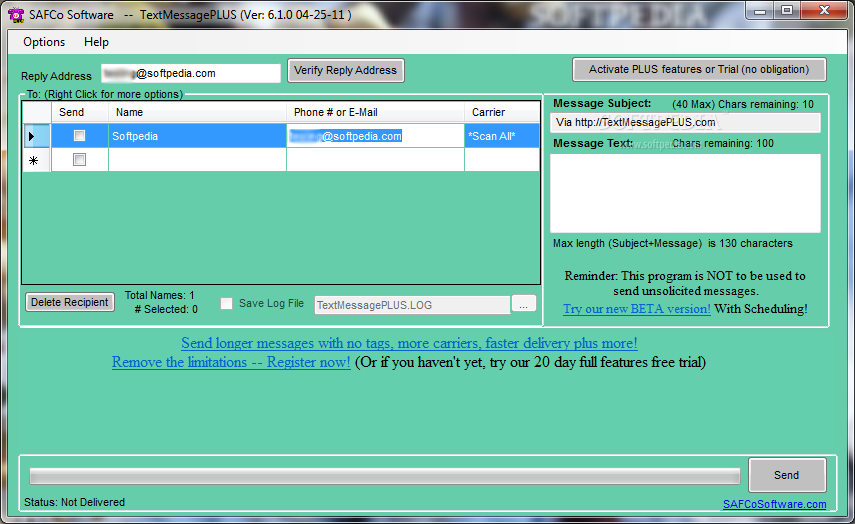Click the Message Subject field
The width and height of the screenshot is (855, 524).
pos(685,122)
